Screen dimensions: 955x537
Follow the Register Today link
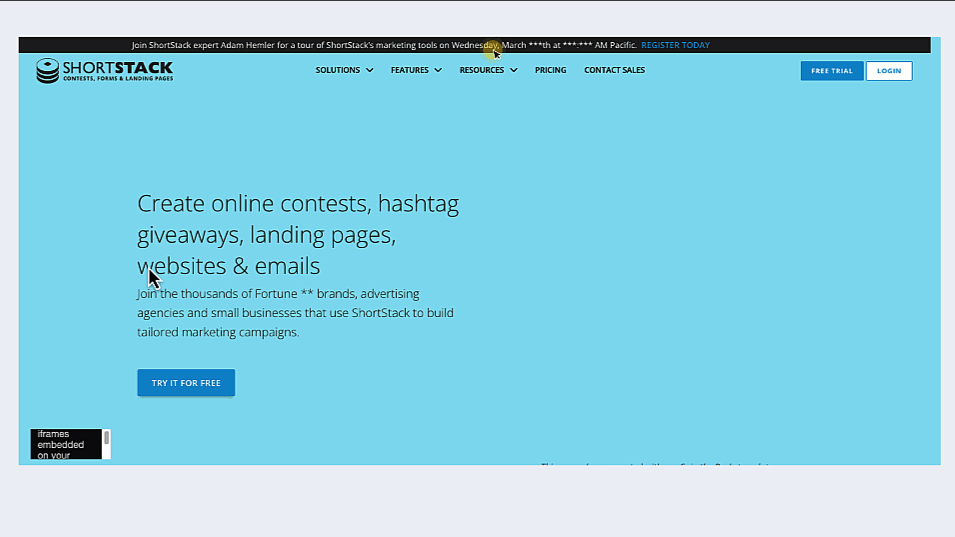pos(675,45)
